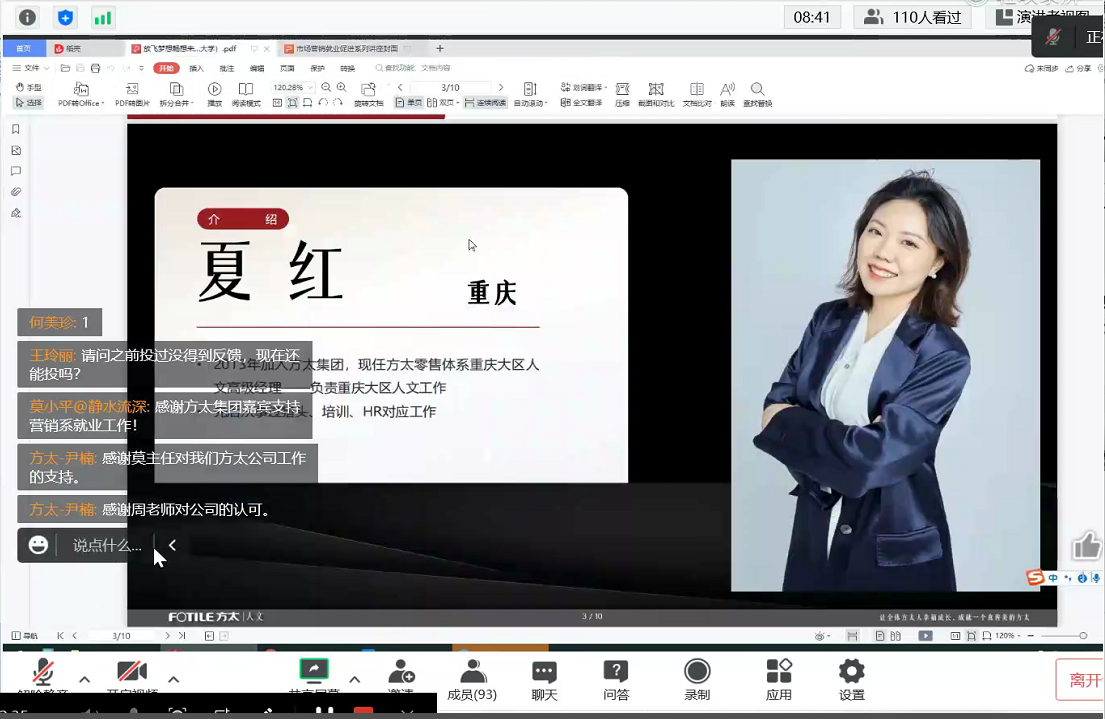Viewport: 1105px width, 719px height.
Task: Toggle the camera video button
Action: coord(132,672)
